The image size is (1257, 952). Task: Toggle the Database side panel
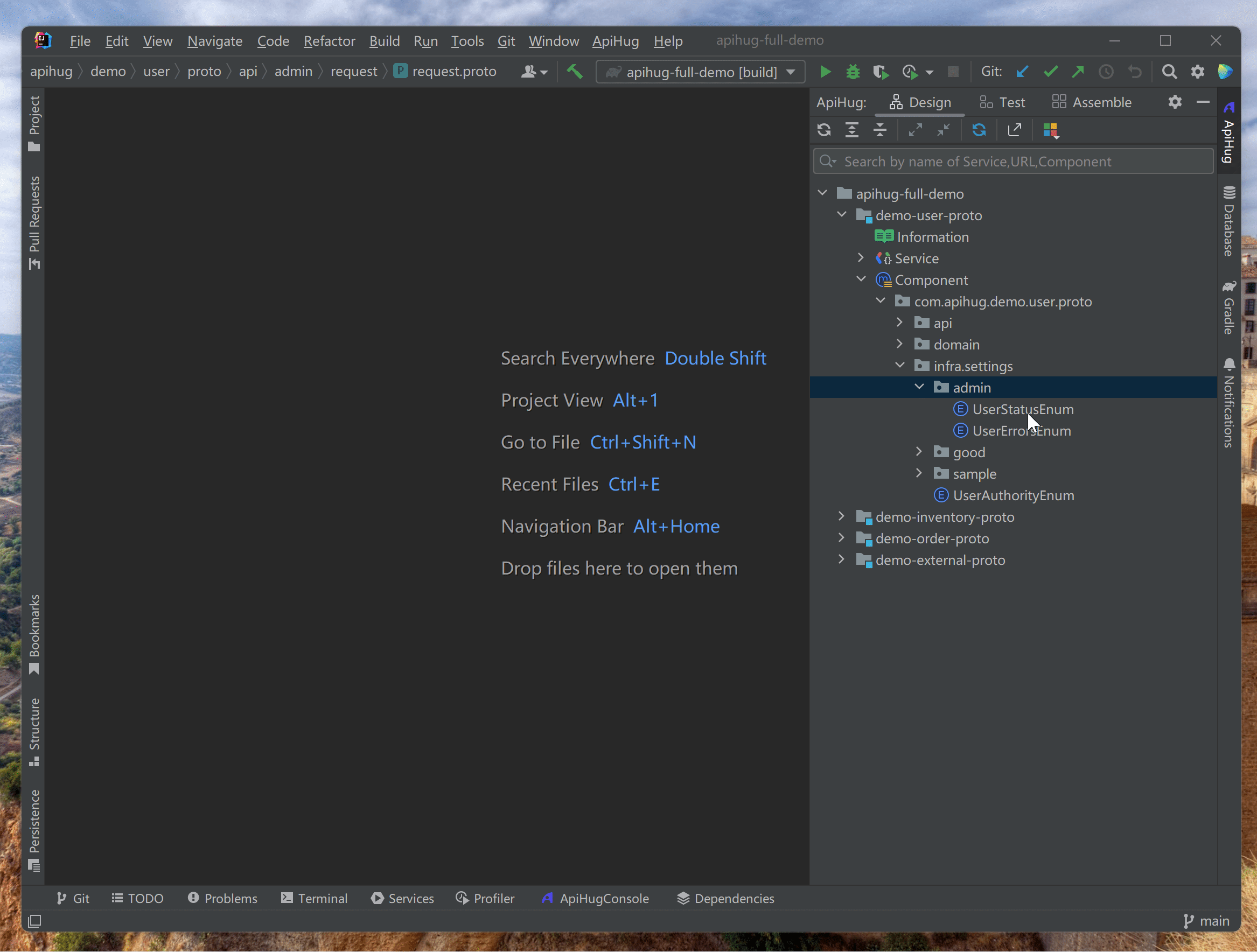(x=1228, y=221)
